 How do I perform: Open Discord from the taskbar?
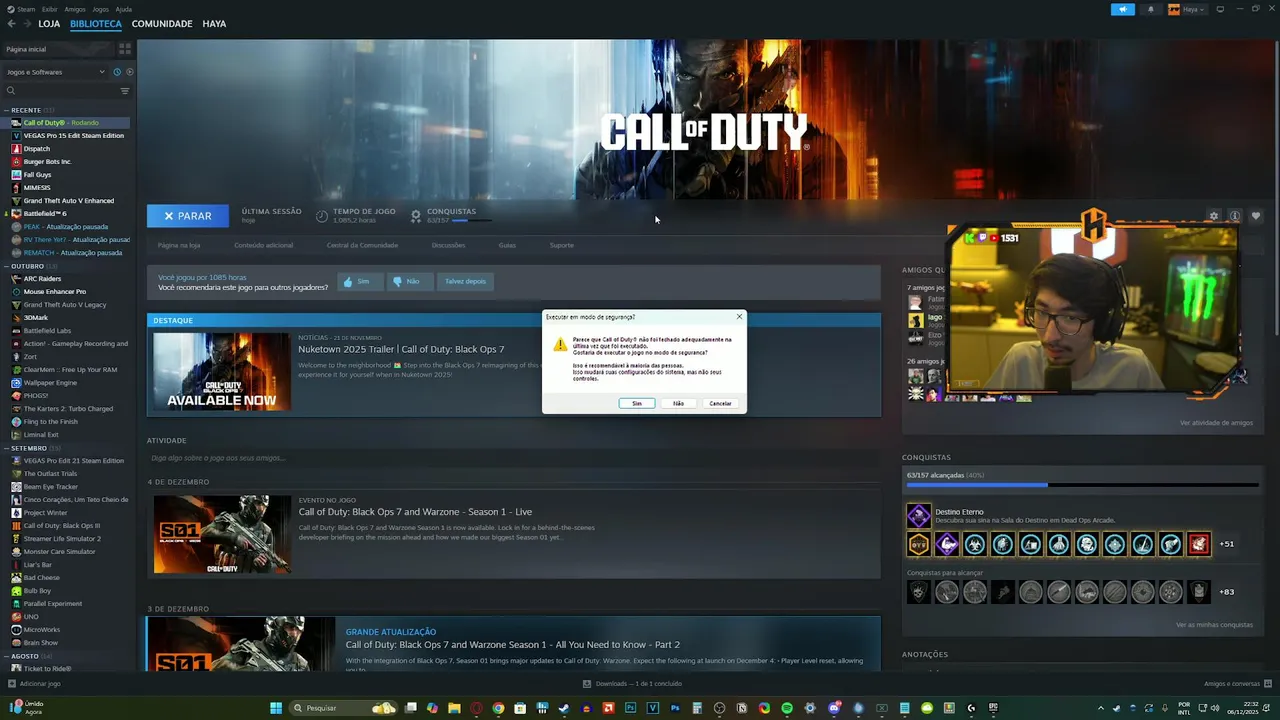(x=834, y=708)
